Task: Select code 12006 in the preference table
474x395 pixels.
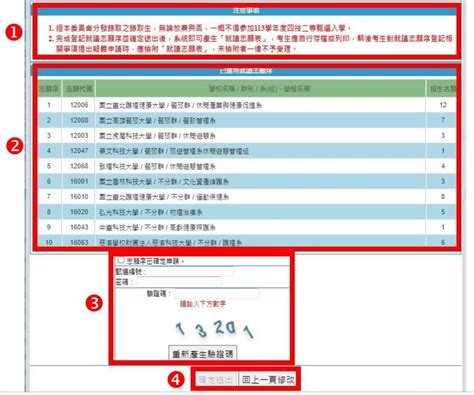Action: click(x=79, y=105)
